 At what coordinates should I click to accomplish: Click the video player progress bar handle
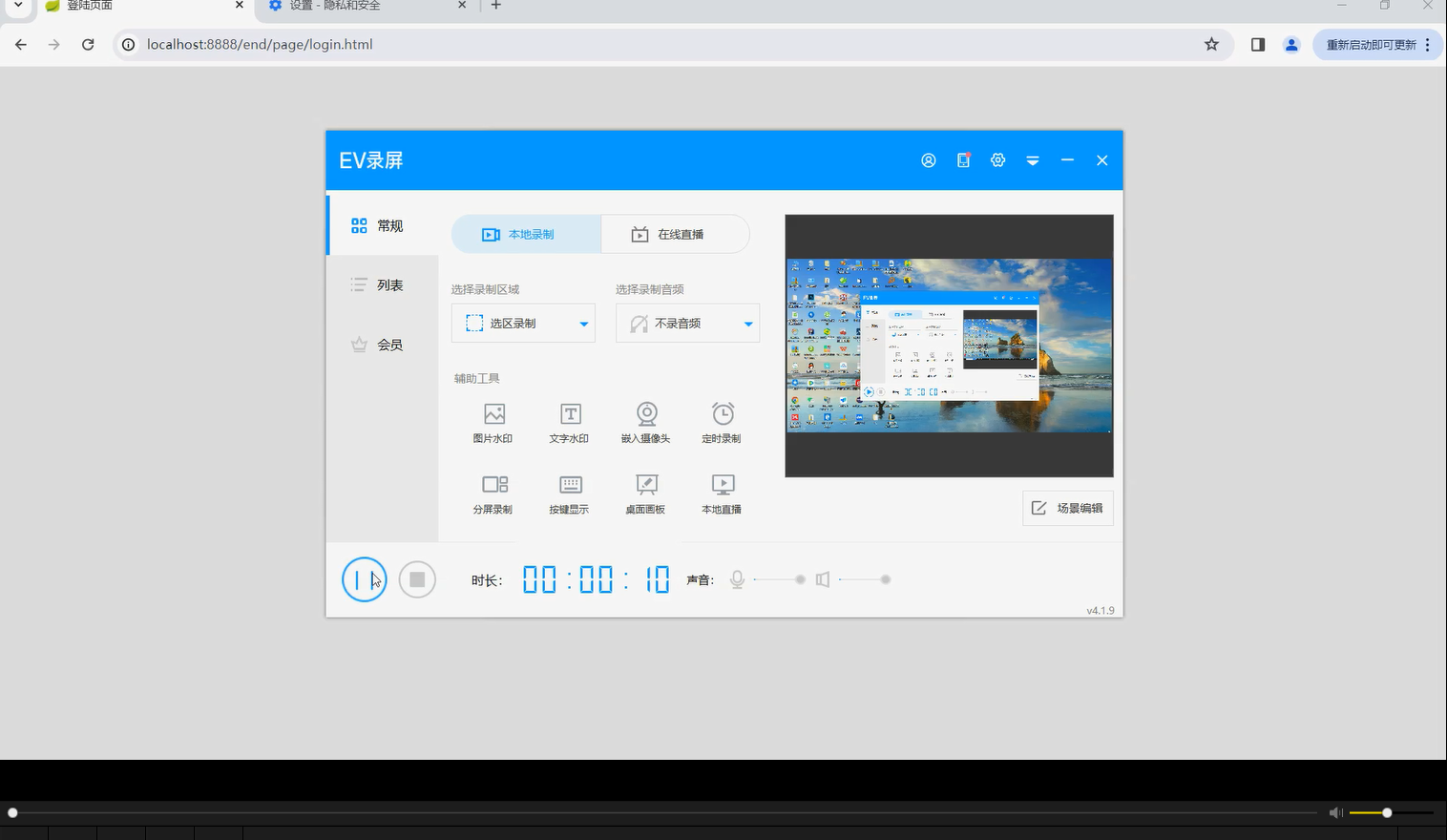coord(12,812)
